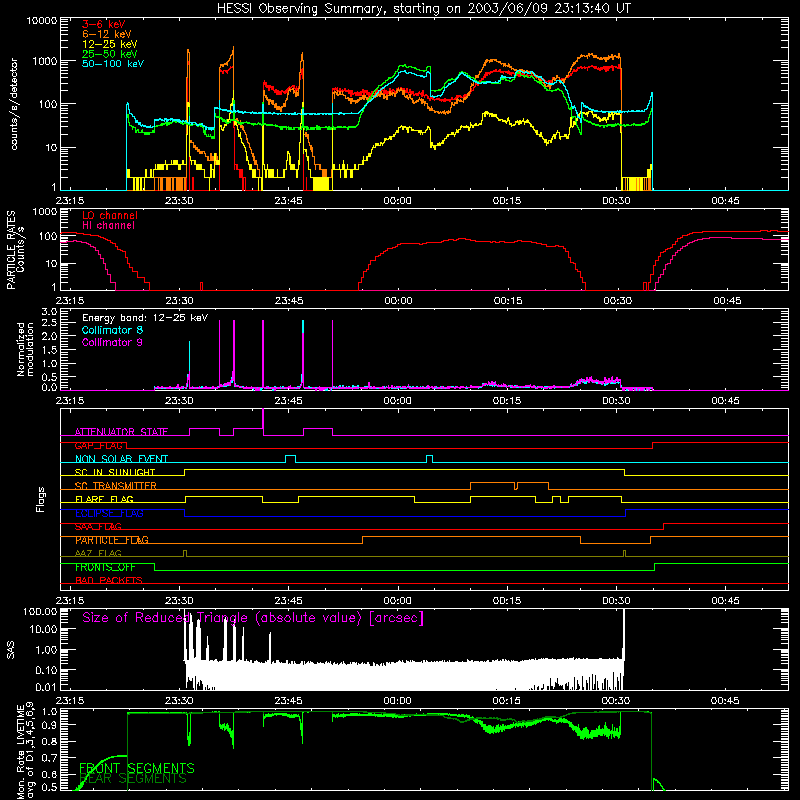Click the '10000' tick in count rate panel
Viewport: 800px width, 800px height.
[41, 21]
